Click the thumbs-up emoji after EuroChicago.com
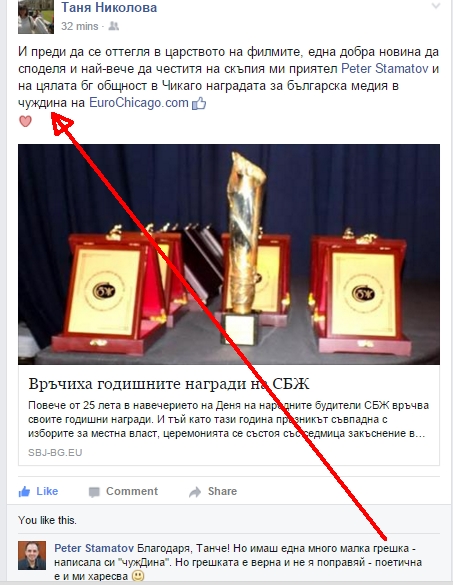Screen dimensions: 453x585 pyautogui.click(x=199, y=103)
